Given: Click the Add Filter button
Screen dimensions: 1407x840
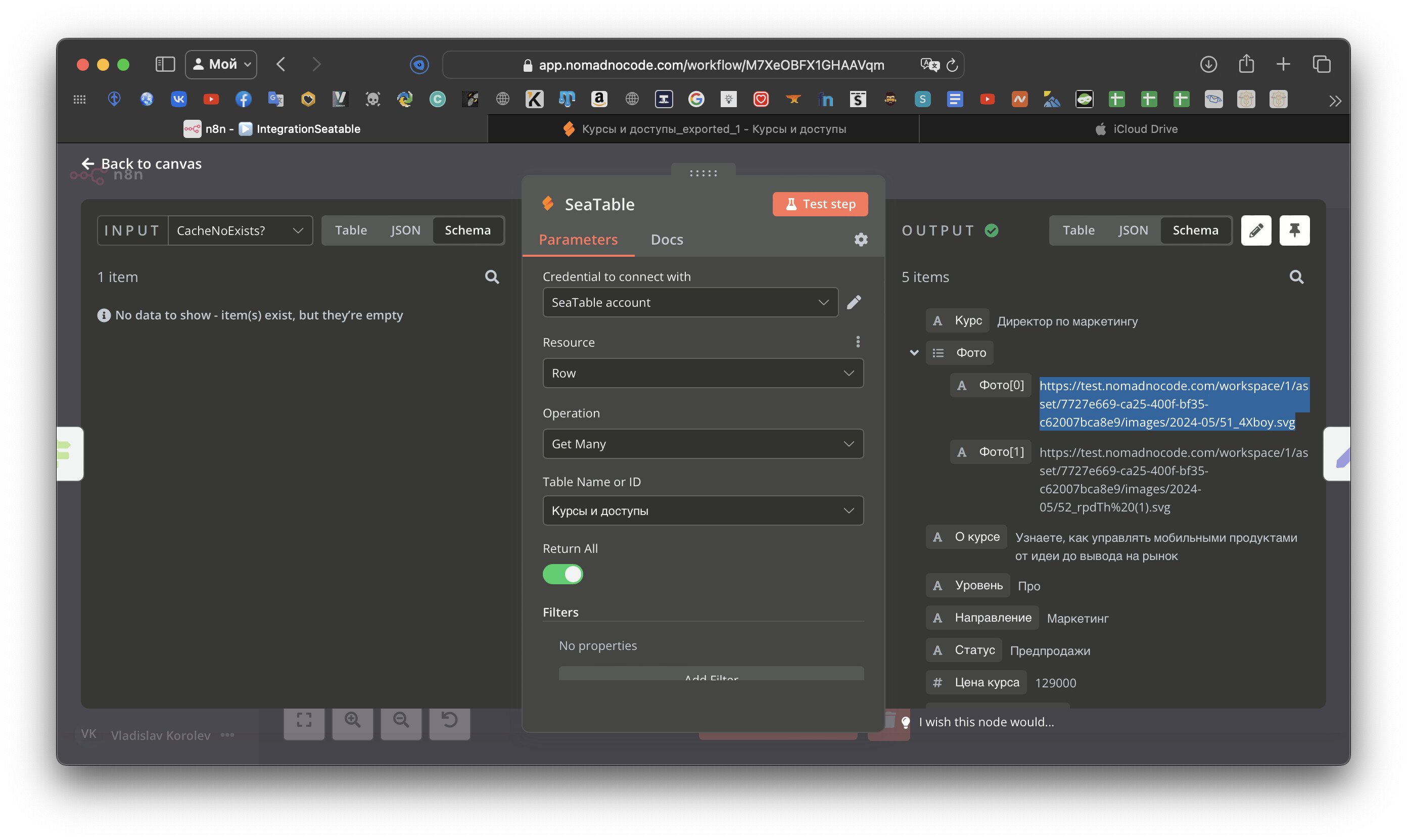Looking at the screenshot, I should click(x=711, y=674).
